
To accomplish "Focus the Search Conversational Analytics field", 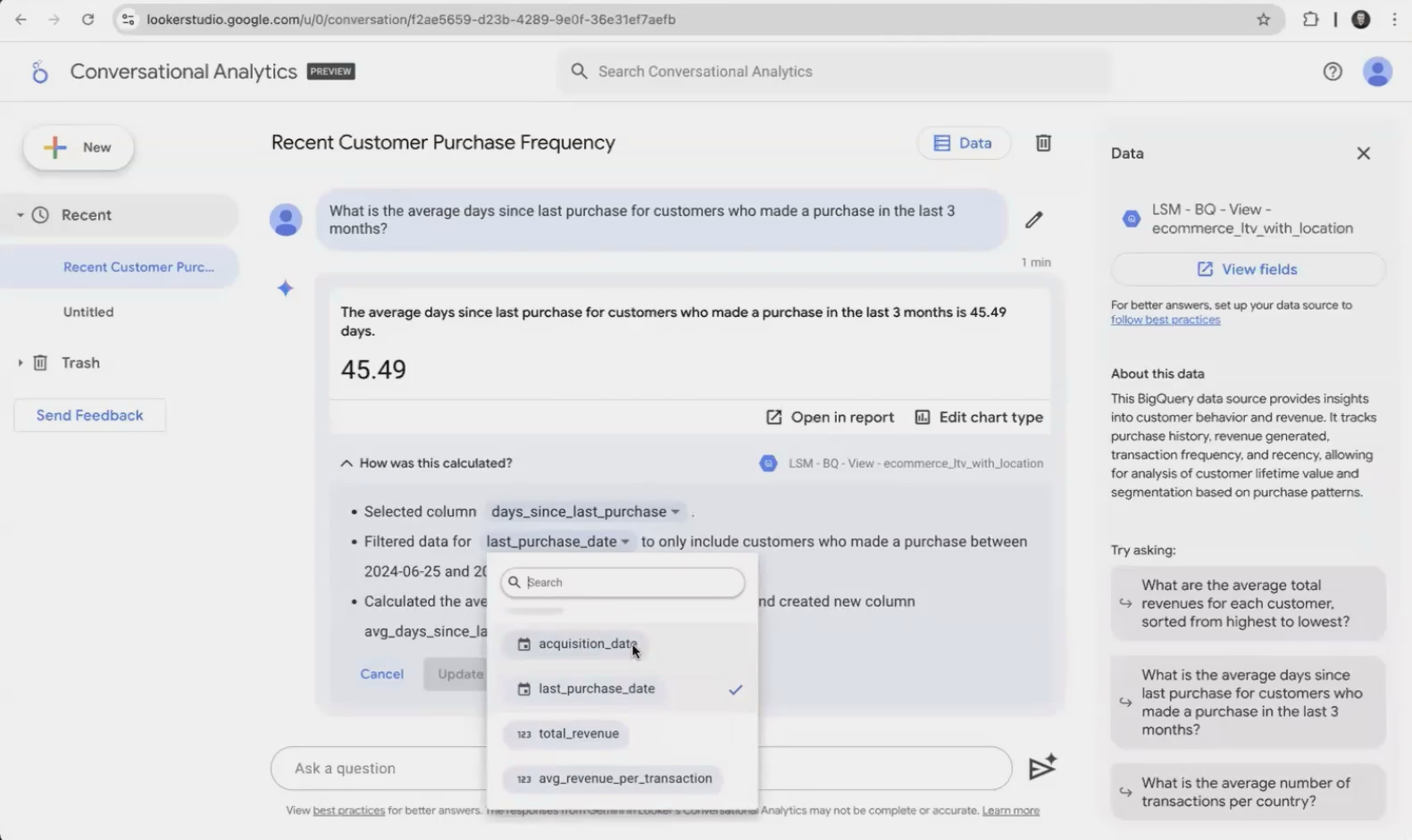I will click(834, 71).
